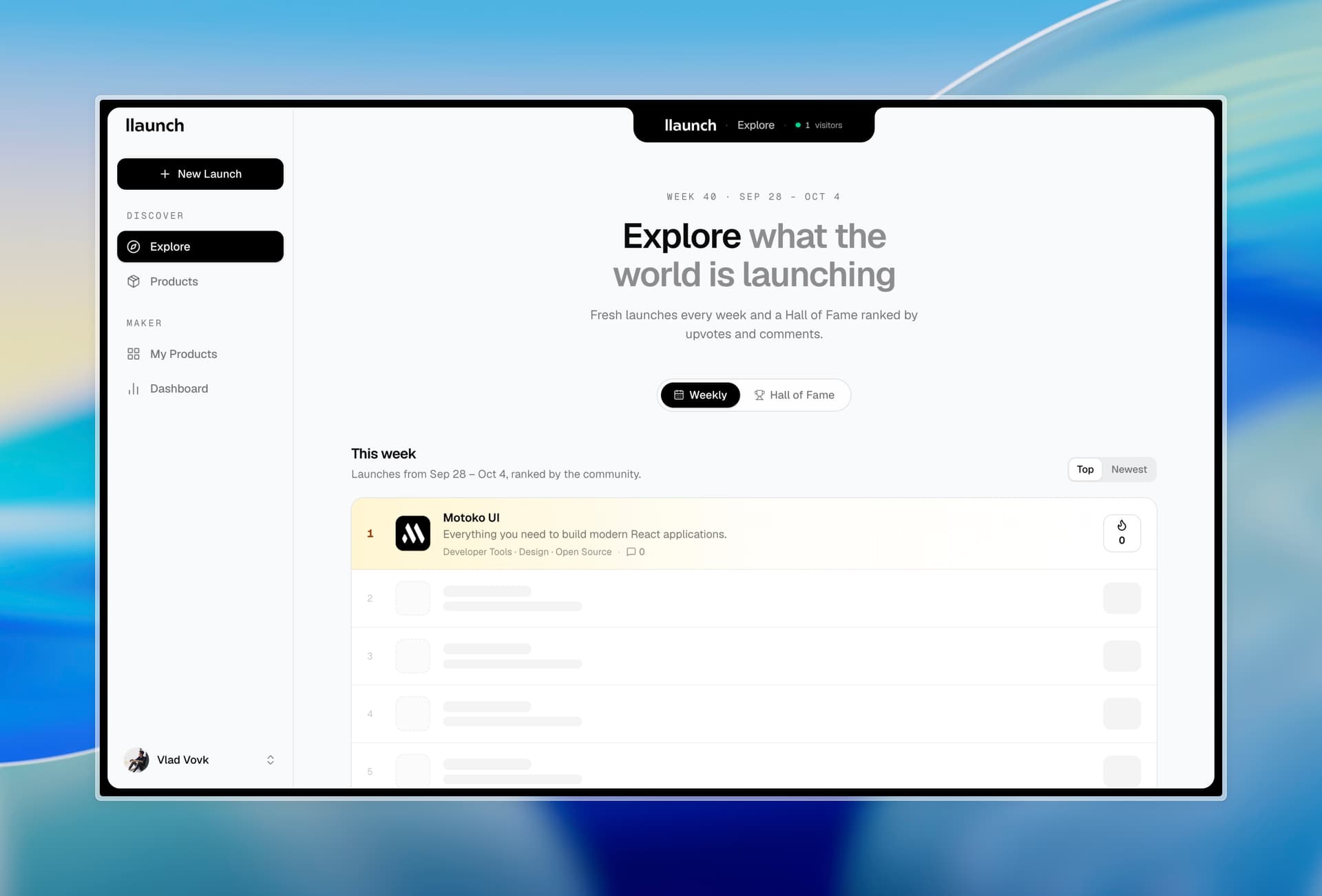Click the This week heading
The width and height of the screenshot is (1322, 896).
[384, 454]
